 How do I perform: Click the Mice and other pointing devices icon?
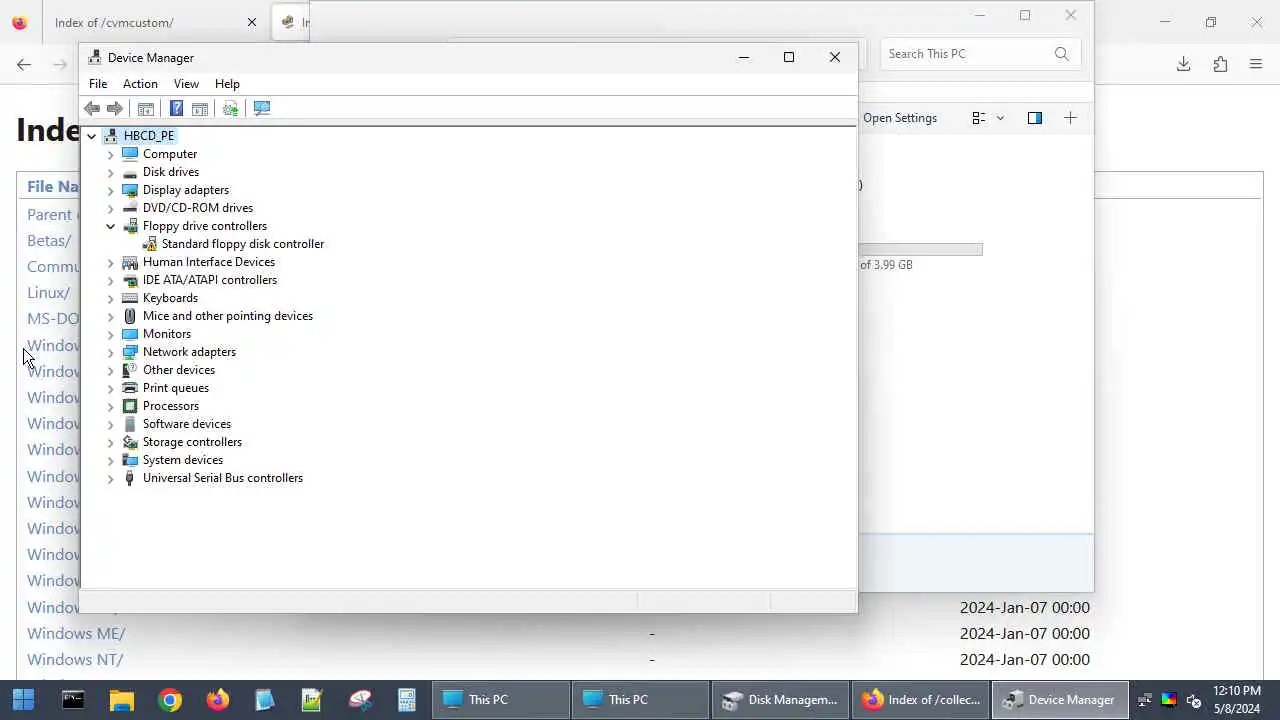click(x=130, y=316)
